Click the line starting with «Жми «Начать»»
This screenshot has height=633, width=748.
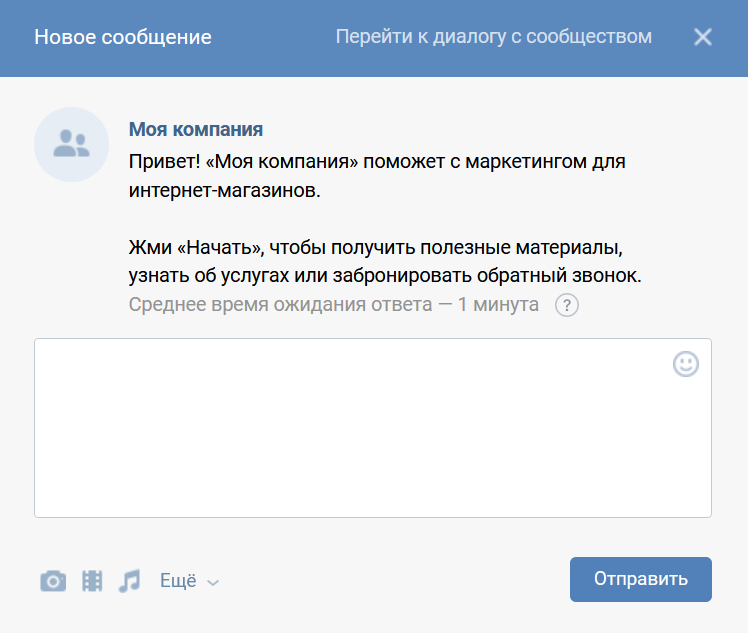tap(381, 247)
